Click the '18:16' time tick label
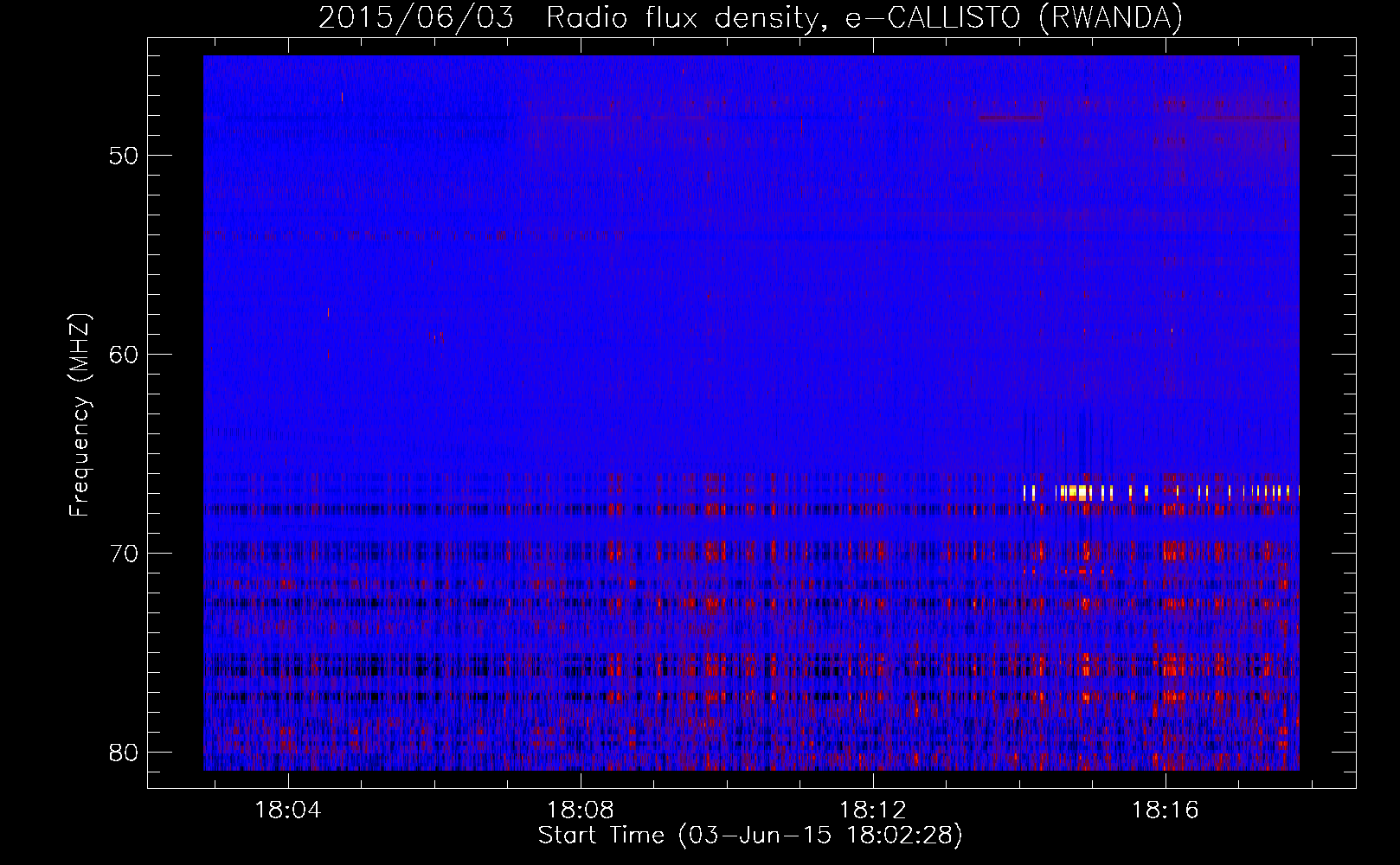This screenshot has height=865, width=1400. (x=1166, y=811)
